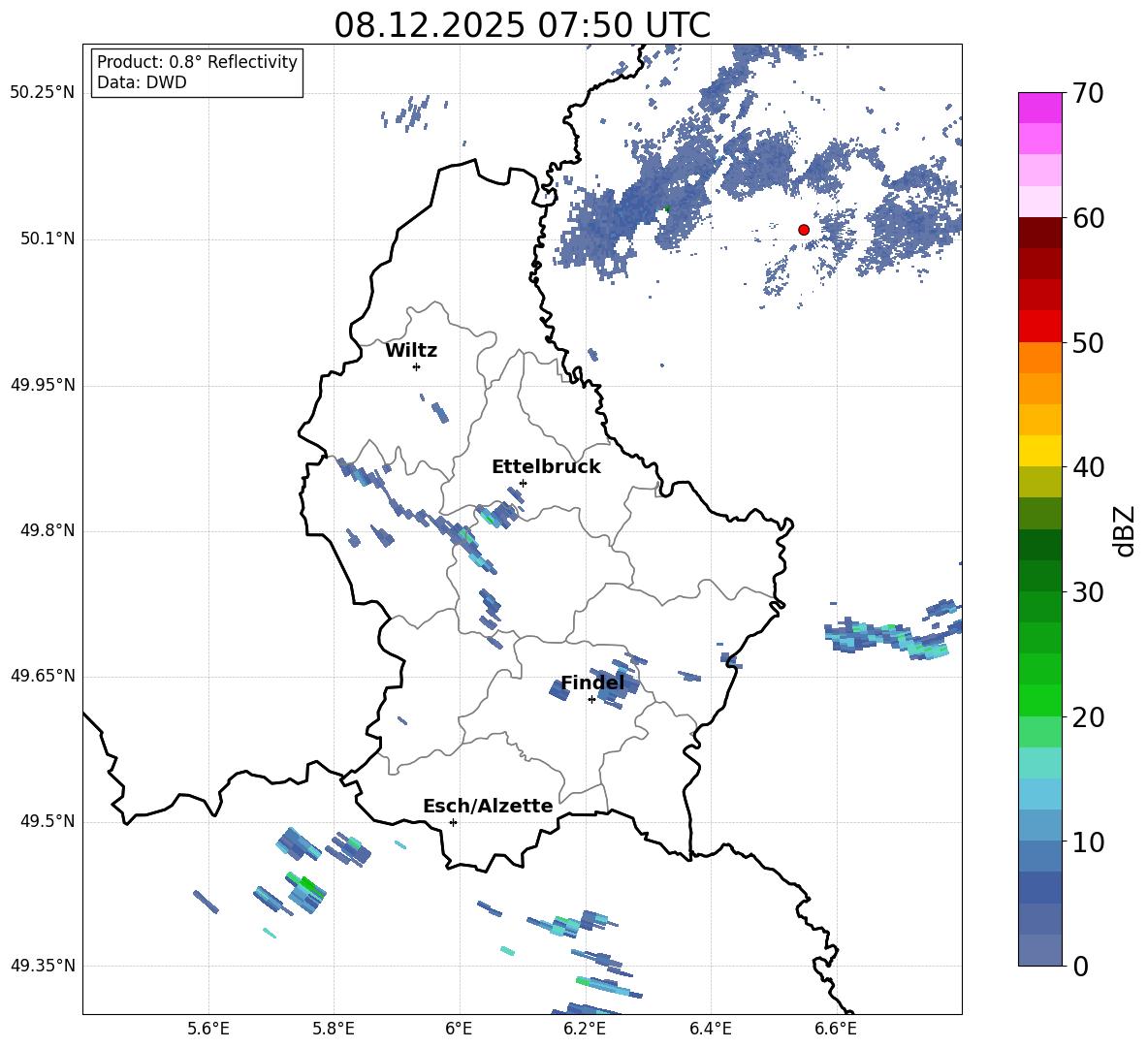This screenshot has height=1048, width=1148.
Task: Click the yellow colorbar segment above 40
Action: click(x=1040, y=452)
